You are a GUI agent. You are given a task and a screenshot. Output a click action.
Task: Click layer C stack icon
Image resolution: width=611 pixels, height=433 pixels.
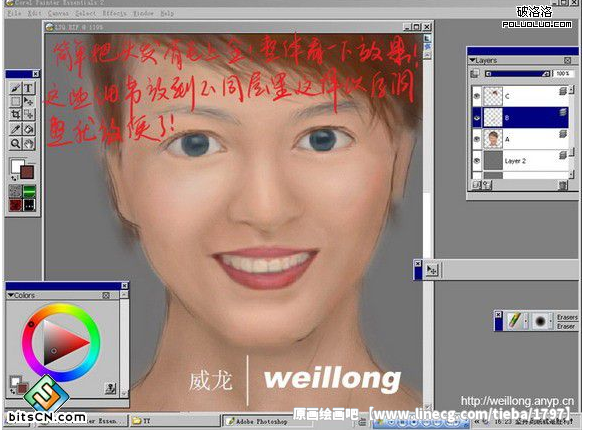pos(563,91)
